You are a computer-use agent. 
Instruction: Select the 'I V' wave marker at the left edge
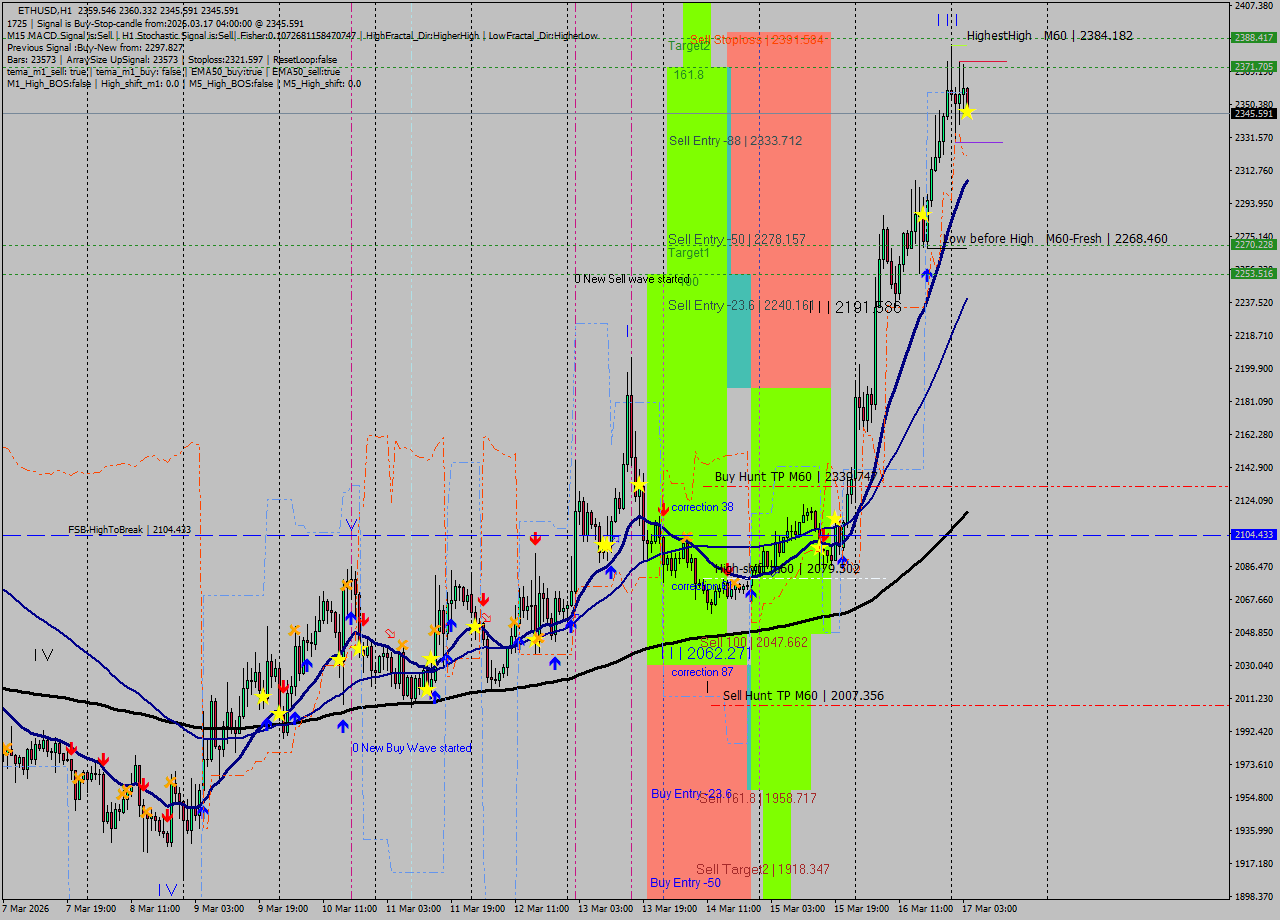(43, 654)
